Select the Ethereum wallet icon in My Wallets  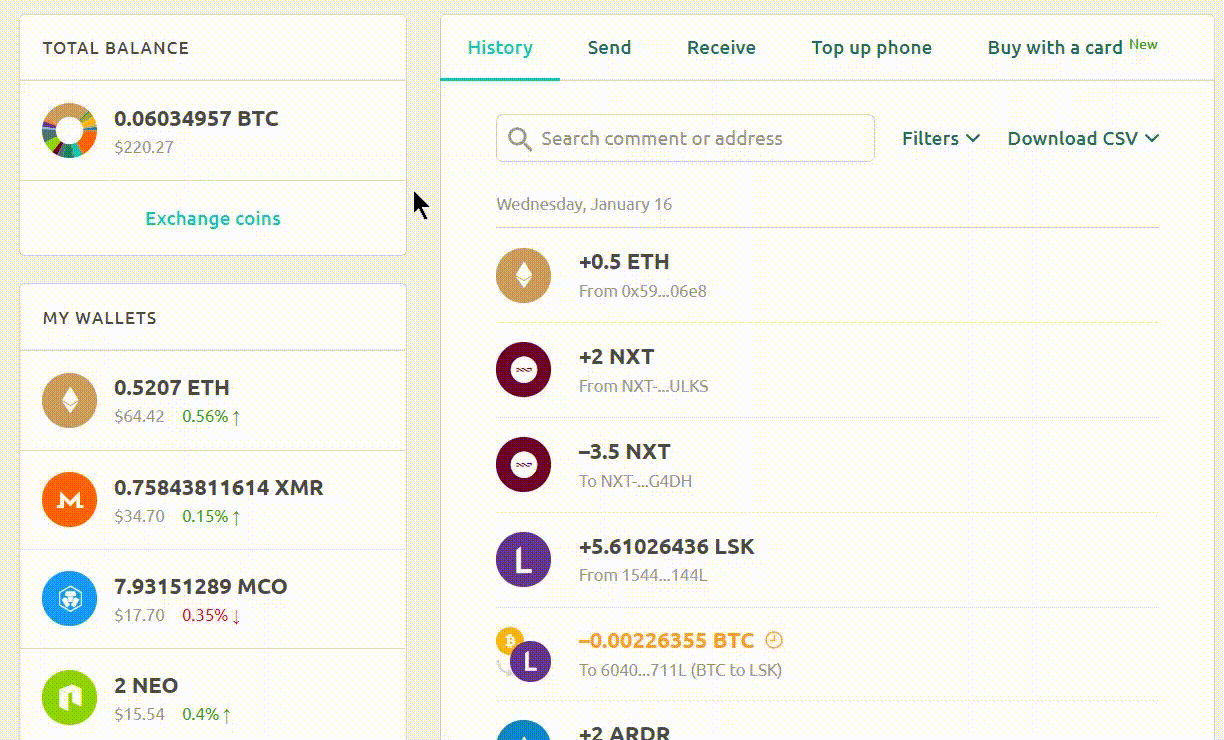click(68, 399)
